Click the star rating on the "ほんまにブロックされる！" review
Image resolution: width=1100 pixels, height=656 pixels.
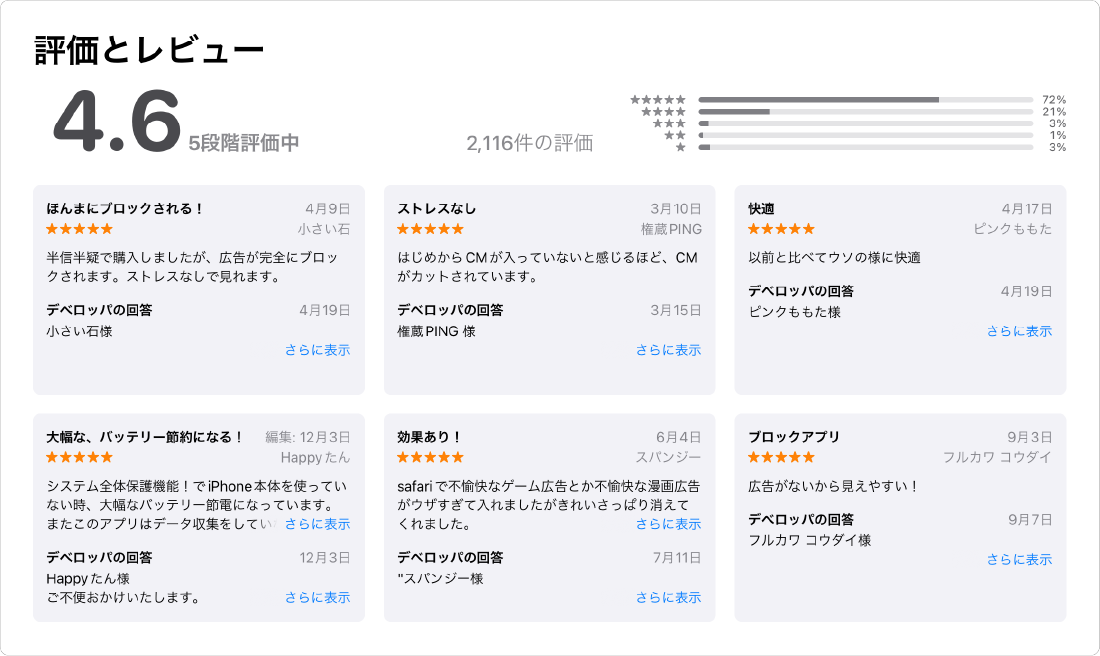(x=80, y=229)
